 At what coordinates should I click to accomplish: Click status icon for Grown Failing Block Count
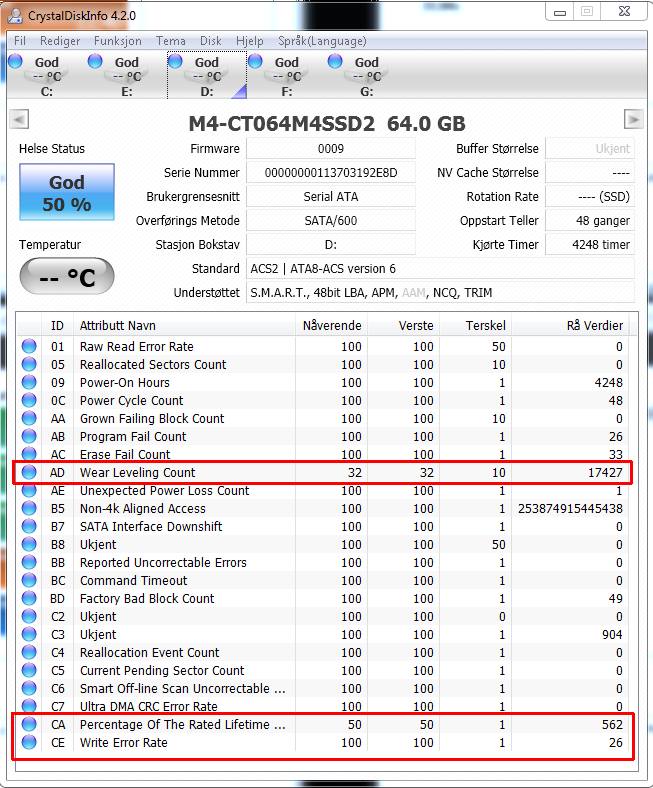click(x=29, y=418)
